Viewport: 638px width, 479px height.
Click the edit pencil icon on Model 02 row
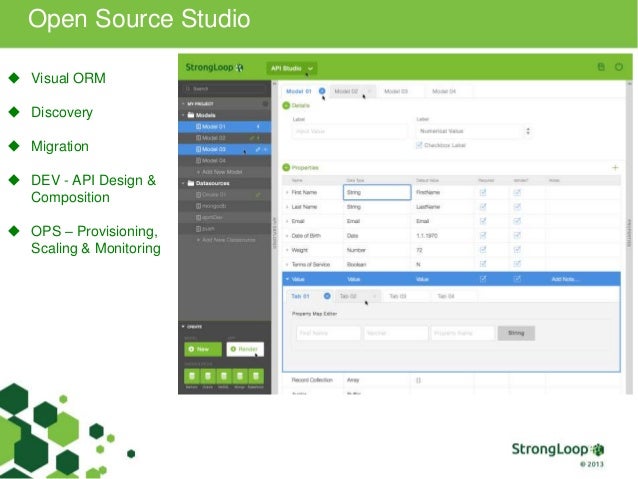[251, 138]
